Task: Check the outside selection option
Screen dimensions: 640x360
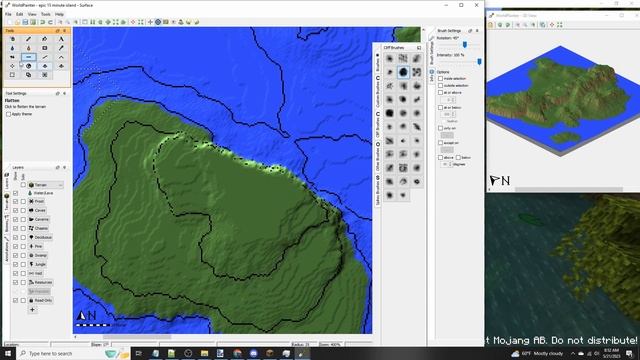Action: click(x=440, y=86)
